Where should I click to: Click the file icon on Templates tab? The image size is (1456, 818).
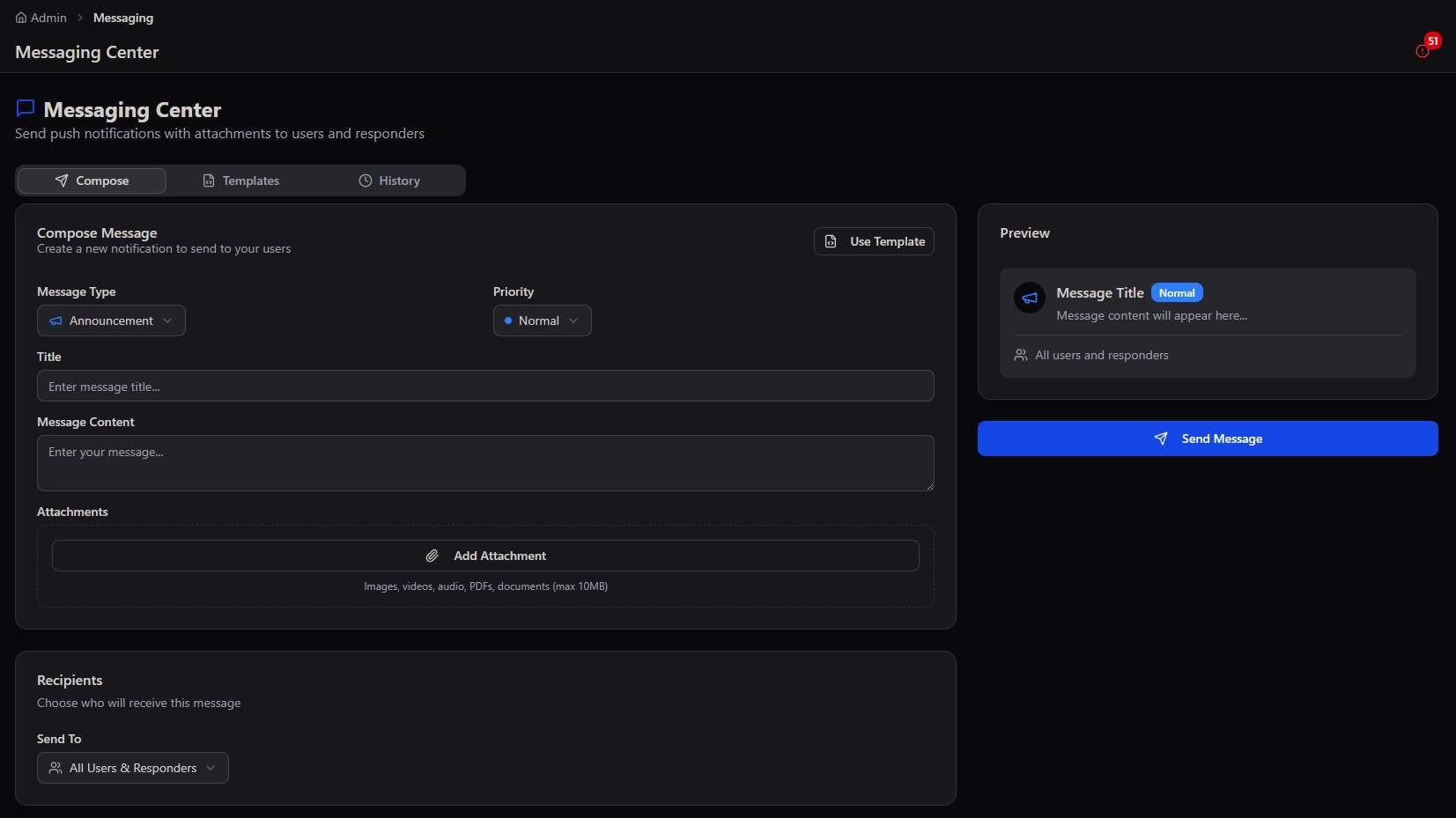pos(209,181)
